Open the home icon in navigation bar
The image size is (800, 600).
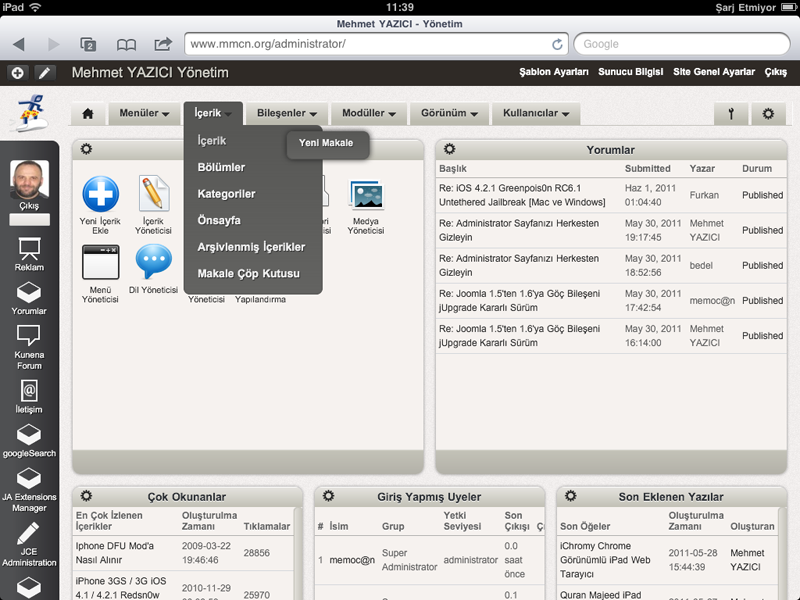[88, 113]
